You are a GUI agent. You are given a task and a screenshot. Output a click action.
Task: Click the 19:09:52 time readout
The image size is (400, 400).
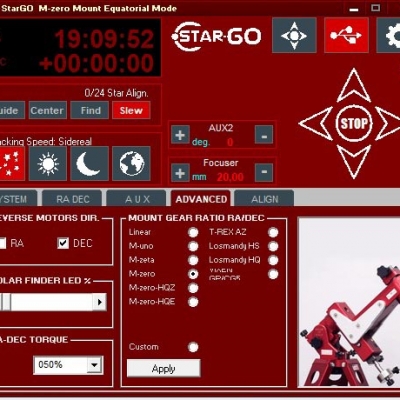coord(104,39)
